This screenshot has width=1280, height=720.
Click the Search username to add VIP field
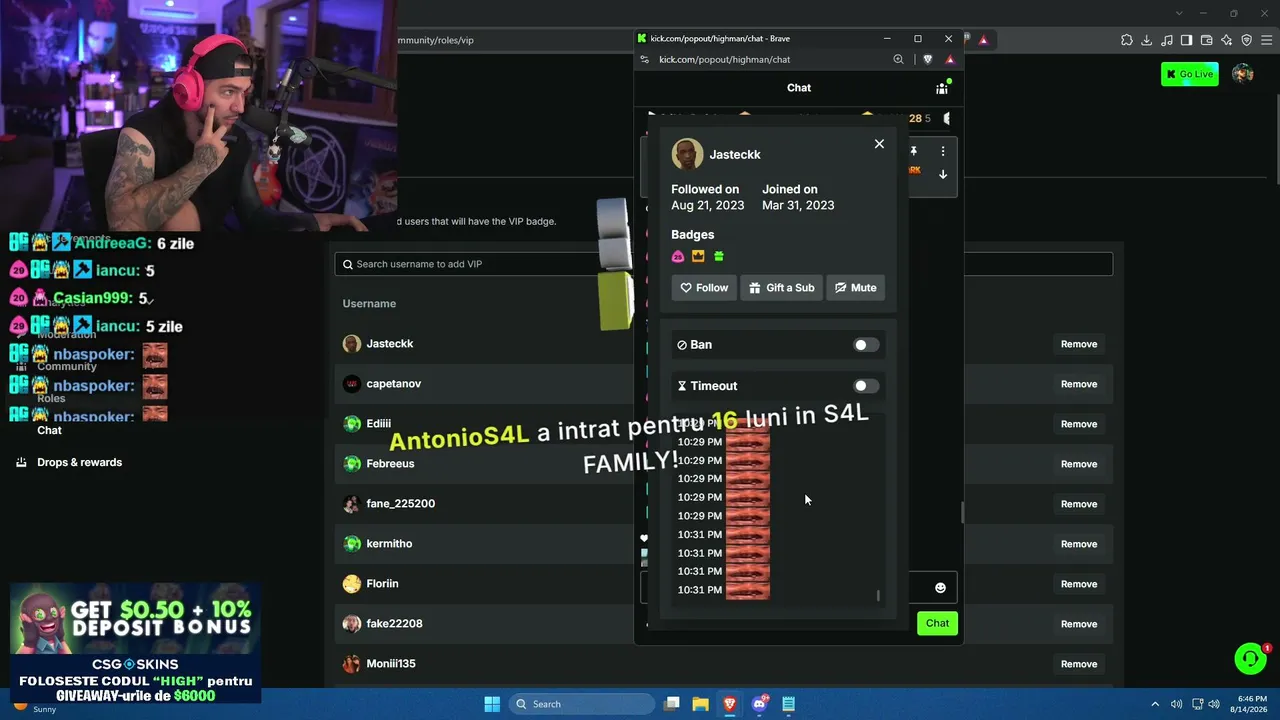(723, 264)
